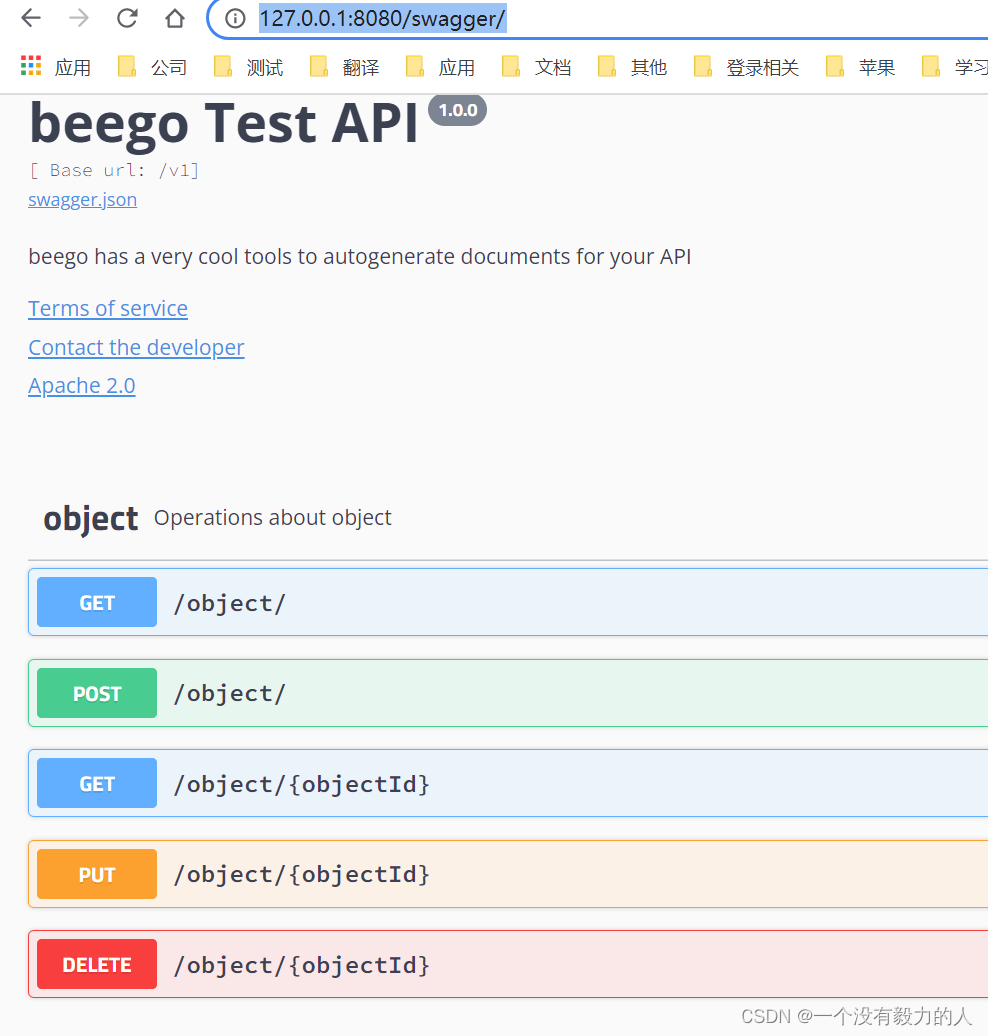Image resolution: width=988 pixels, height=1036 pixels.
Task: Click the Base url /v1 text
Action: (114, 170)
